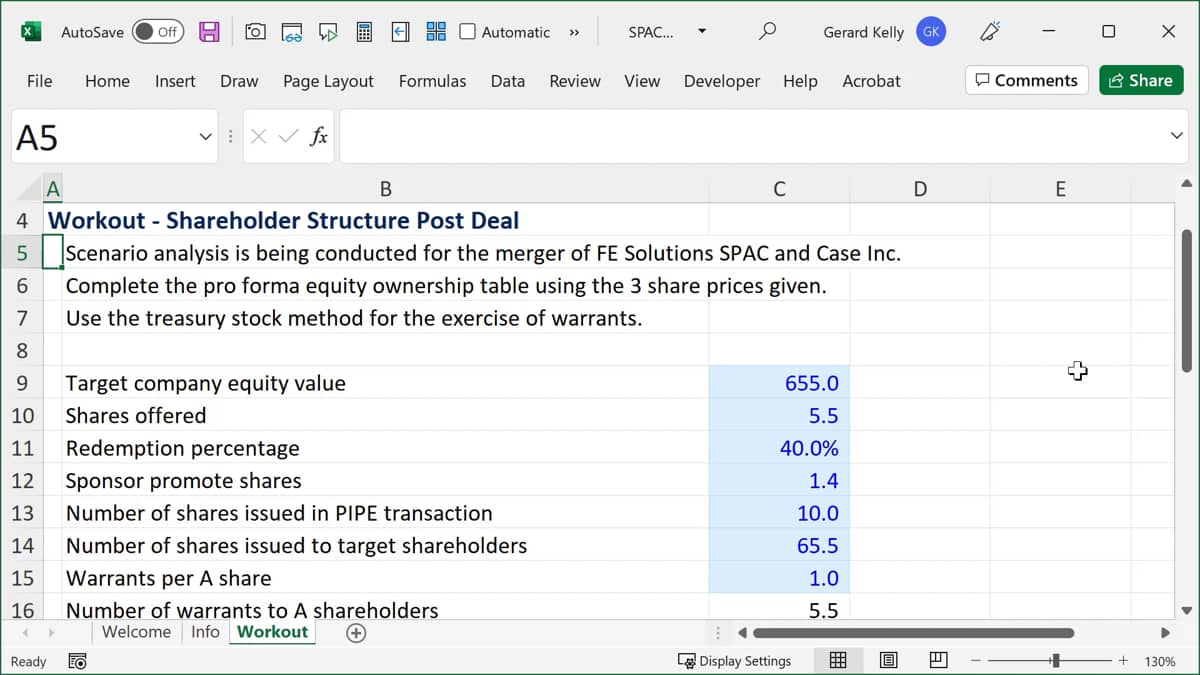
Task: Click the glasses preview icon in toolbar
Action: (291, 32)
